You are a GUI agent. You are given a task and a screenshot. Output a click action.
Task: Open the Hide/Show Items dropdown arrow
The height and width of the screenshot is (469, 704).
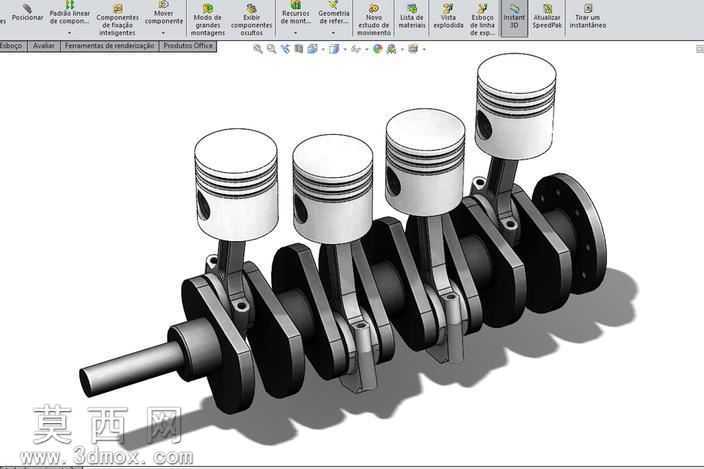pos(366,49)
